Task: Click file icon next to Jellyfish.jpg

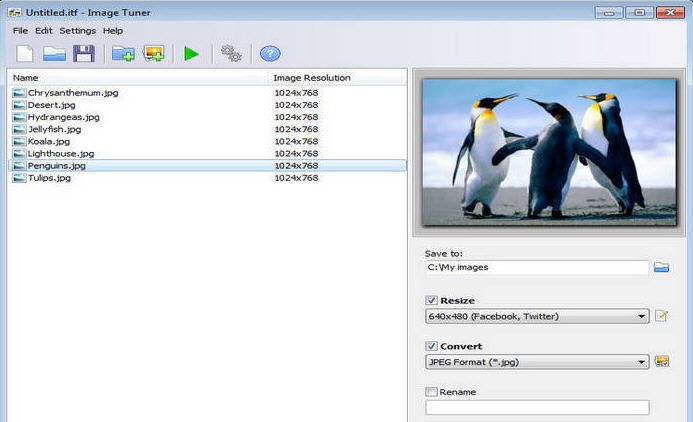Action: point(19,129)
